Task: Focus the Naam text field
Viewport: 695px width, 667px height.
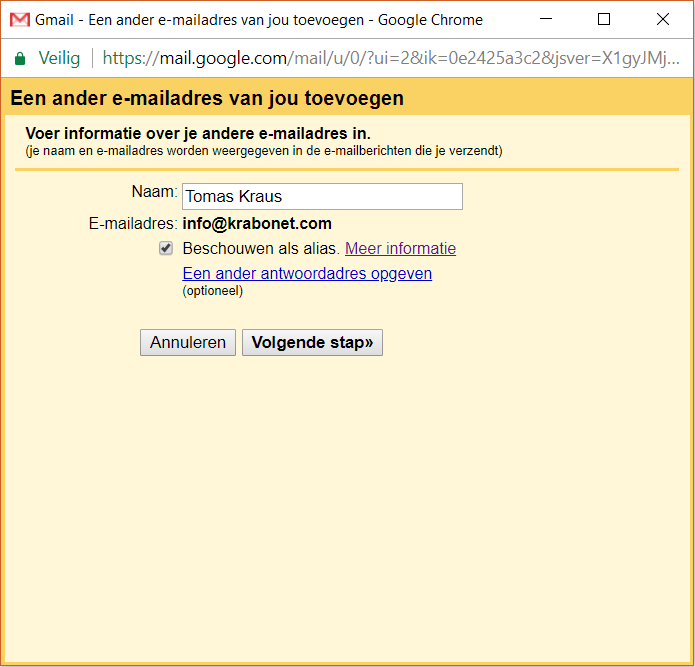Action: click(x=322, y=197)
